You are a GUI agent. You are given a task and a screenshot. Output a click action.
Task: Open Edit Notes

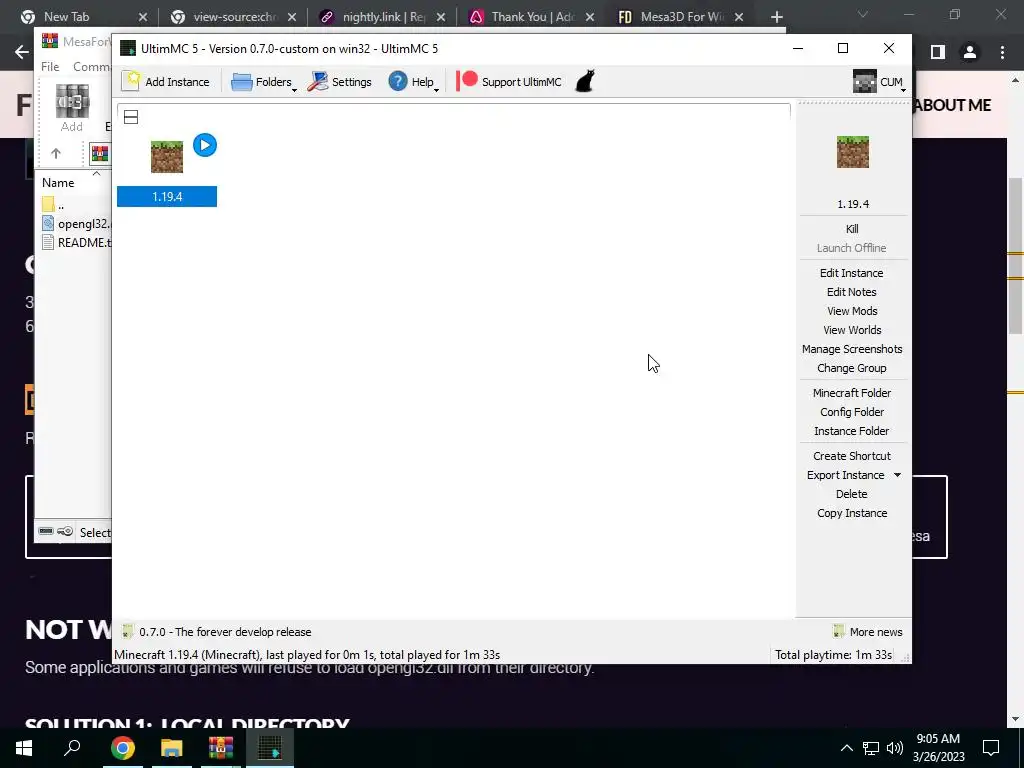pos(852,292)
